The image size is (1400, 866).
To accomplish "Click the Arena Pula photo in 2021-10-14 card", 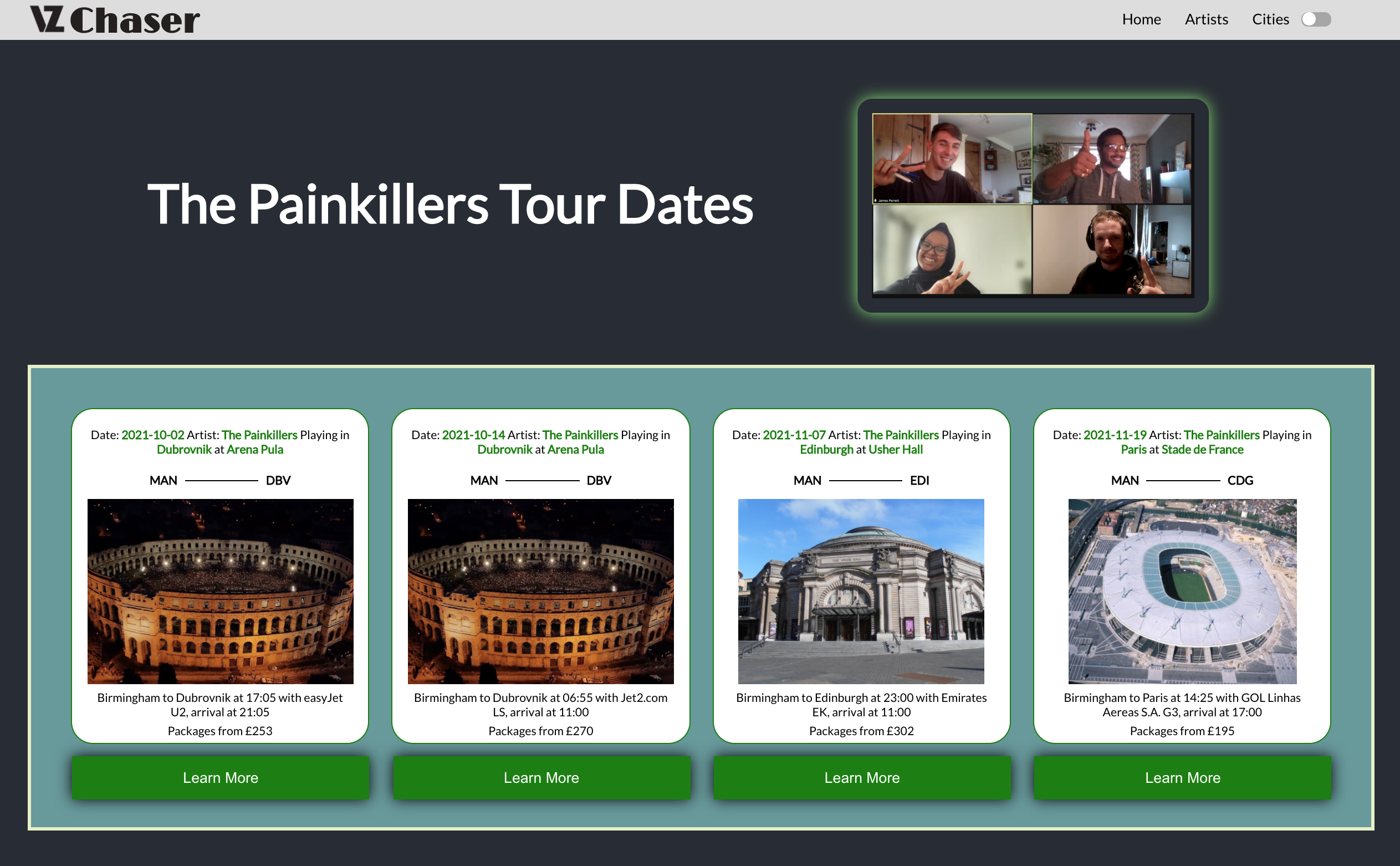I will (540, 591).
